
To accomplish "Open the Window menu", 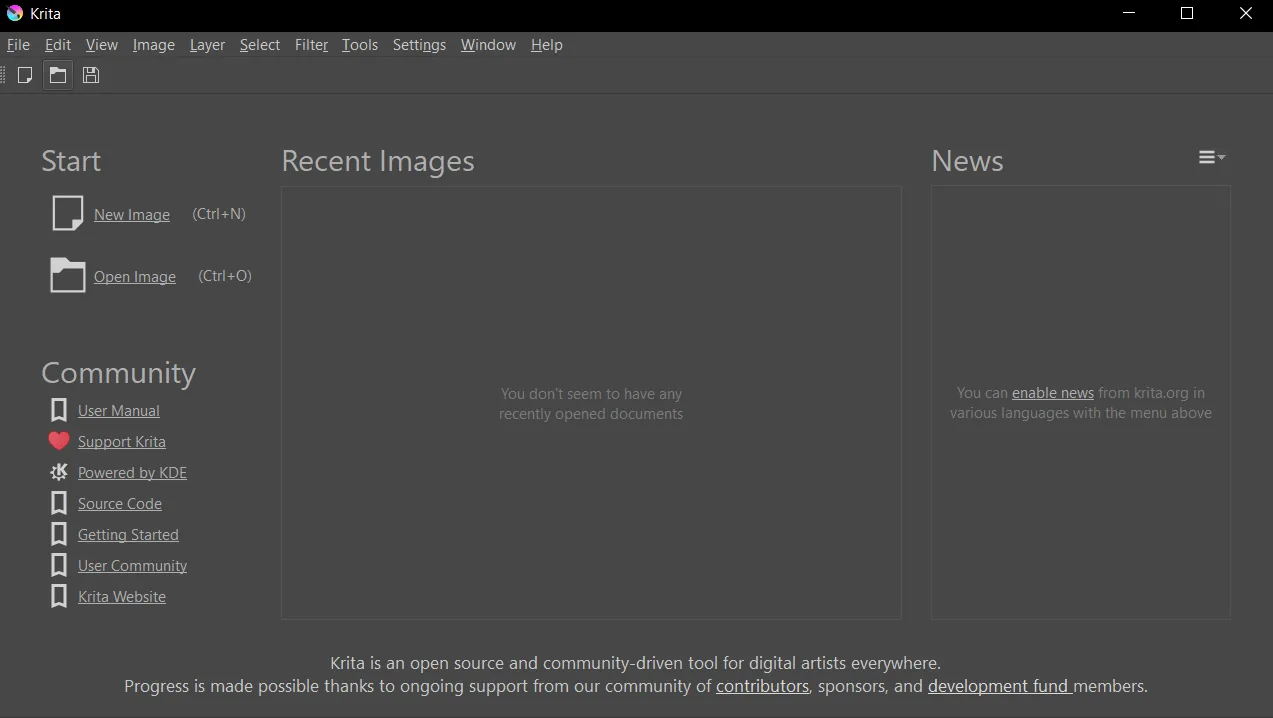I will coord(488,45).
